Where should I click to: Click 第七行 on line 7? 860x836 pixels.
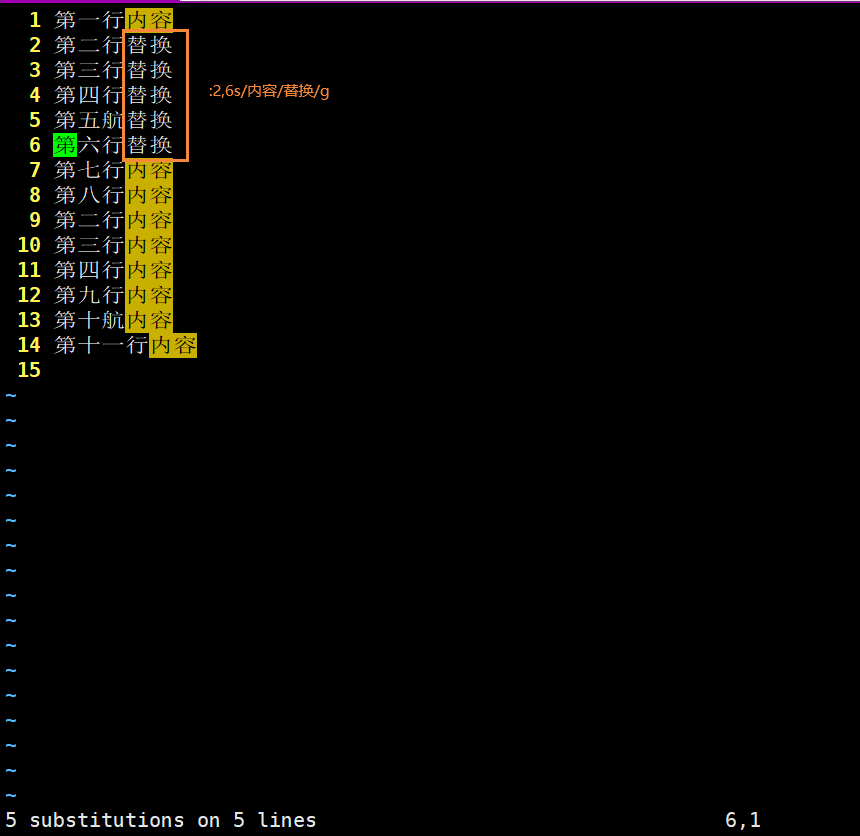[89, 170]
